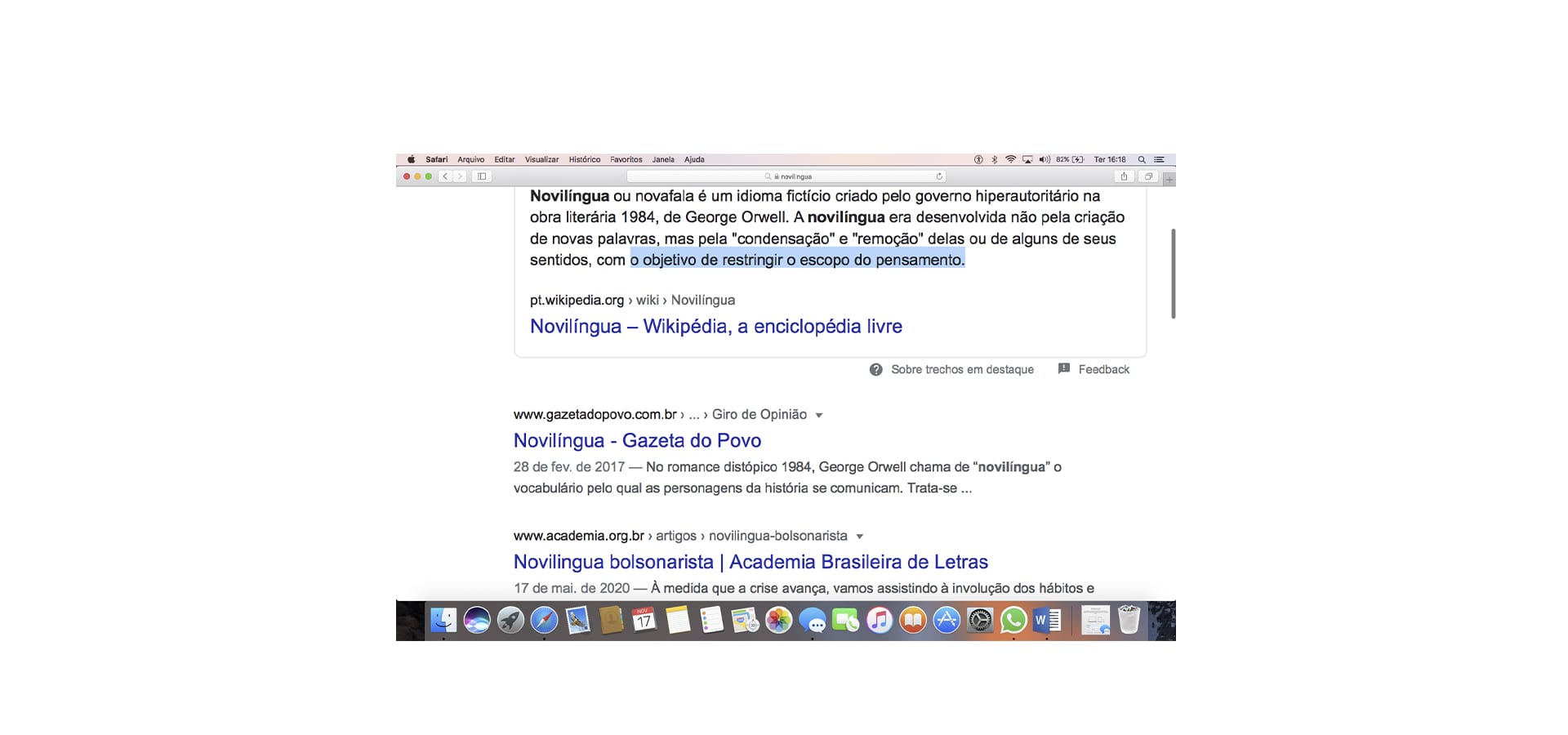Open the Novilíngua - Gazeta do Povo result
1568x735 pixels.
pyautogui.click(x=637, y=441)
